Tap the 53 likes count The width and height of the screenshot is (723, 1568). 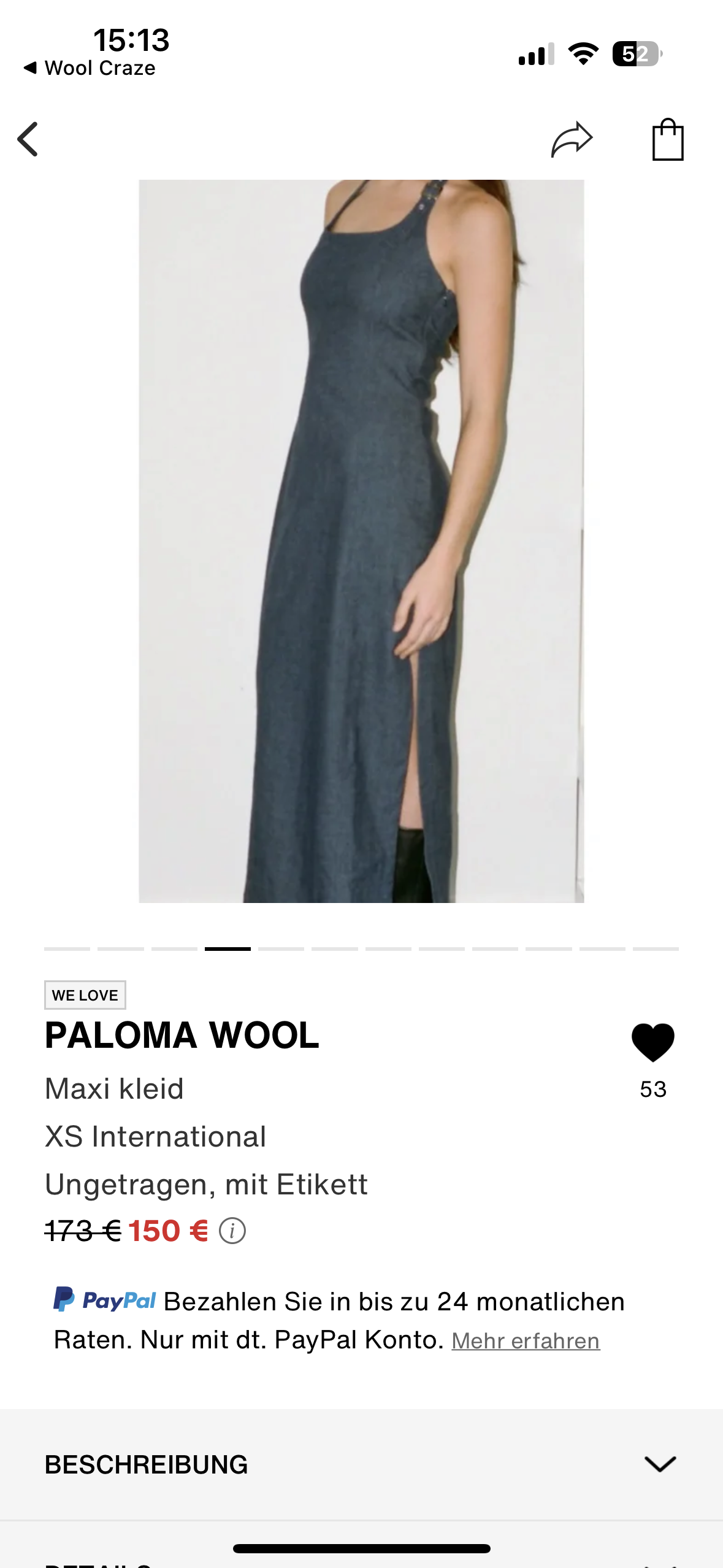coord(653,1090)
